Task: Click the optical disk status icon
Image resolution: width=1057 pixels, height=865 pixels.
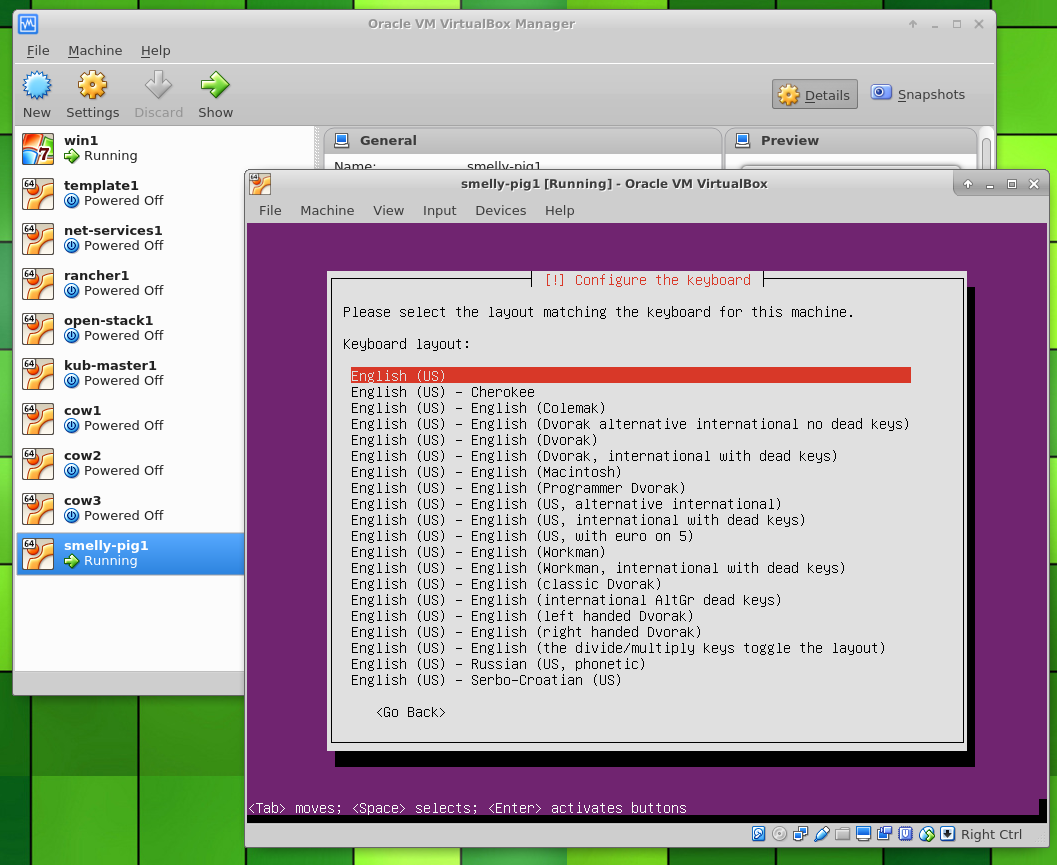Action: click(779, 834)
